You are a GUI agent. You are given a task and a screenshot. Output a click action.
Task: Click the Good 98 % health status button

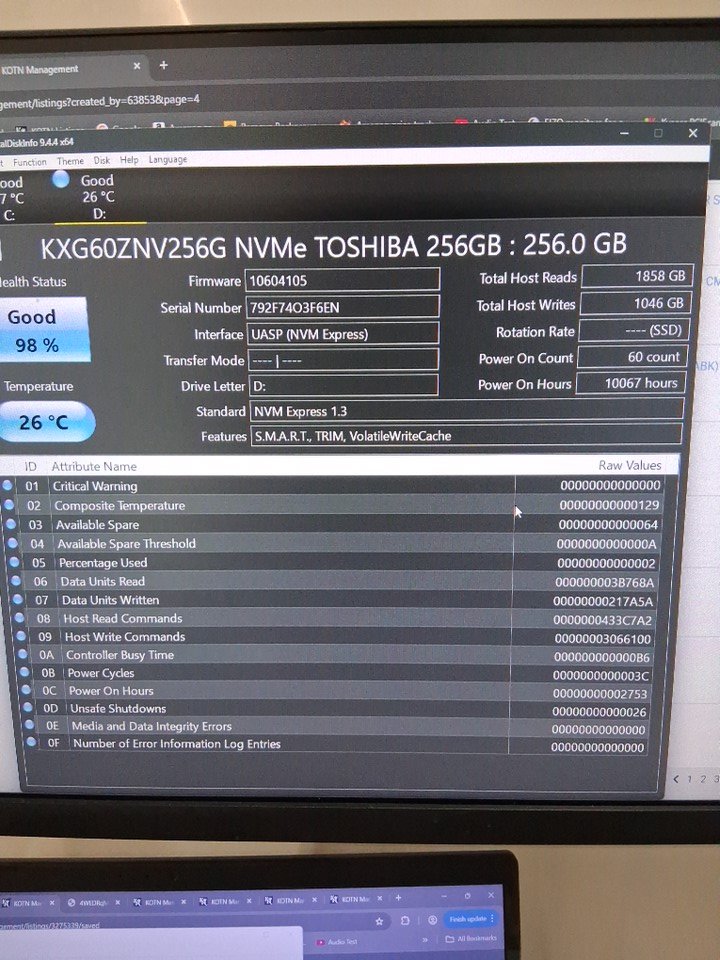click(x=36, y=330)
